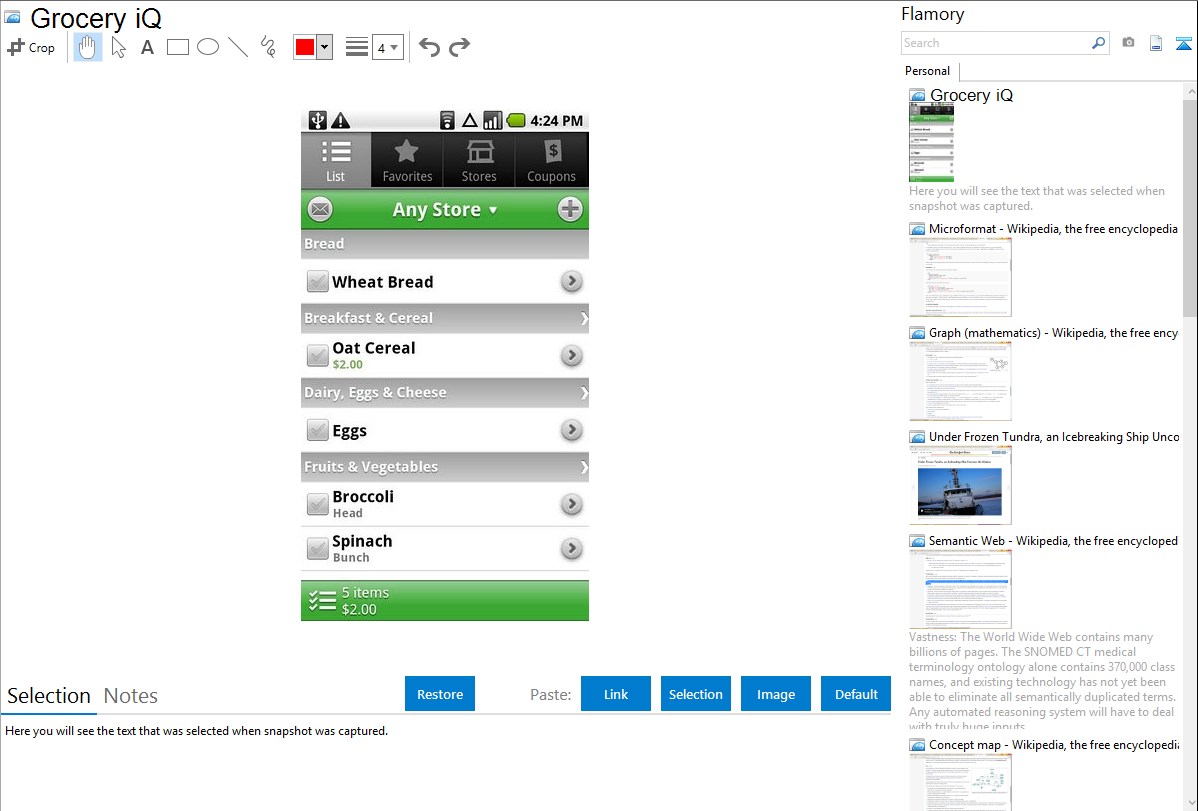The width and height of the screenshot is (1198, 811).
Task: Click the Default paste button
Action: point(856,694)
